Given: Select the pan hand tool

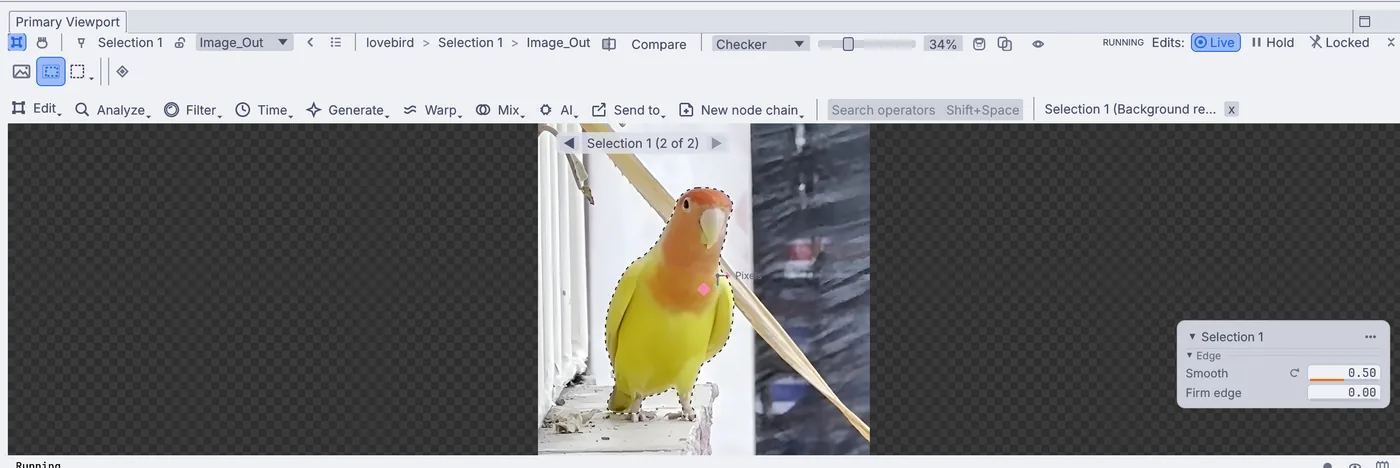Looking at the screenshot, I should point(42,42).
